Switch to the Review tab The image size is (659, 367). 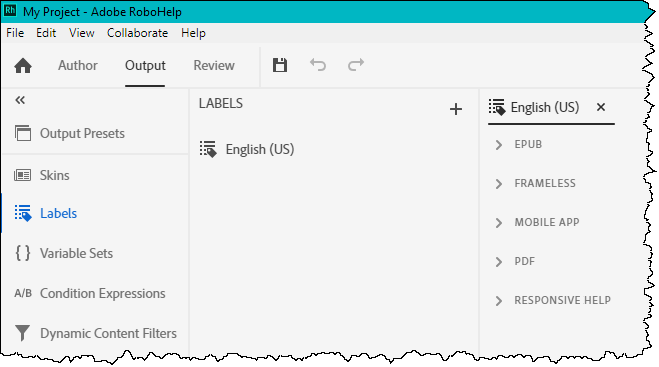click(214, 66)
